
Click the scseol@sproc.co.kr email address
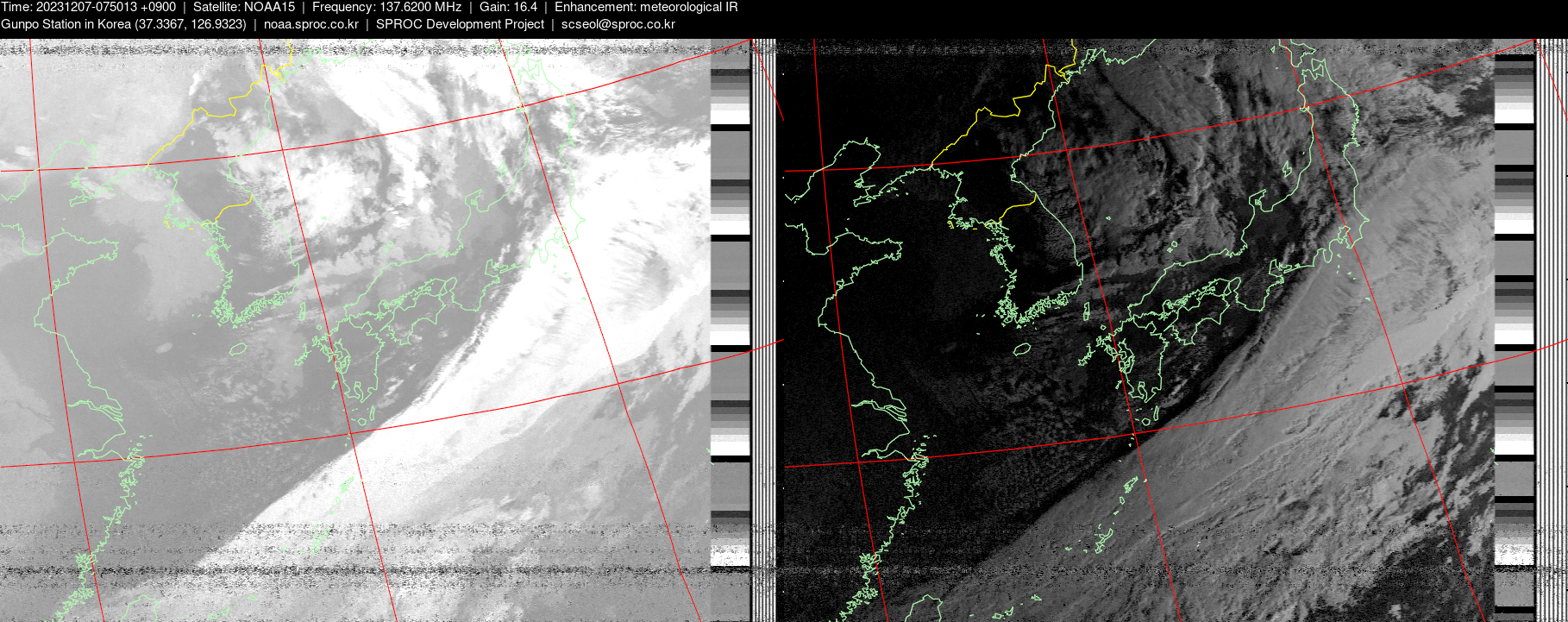(618, 24)
